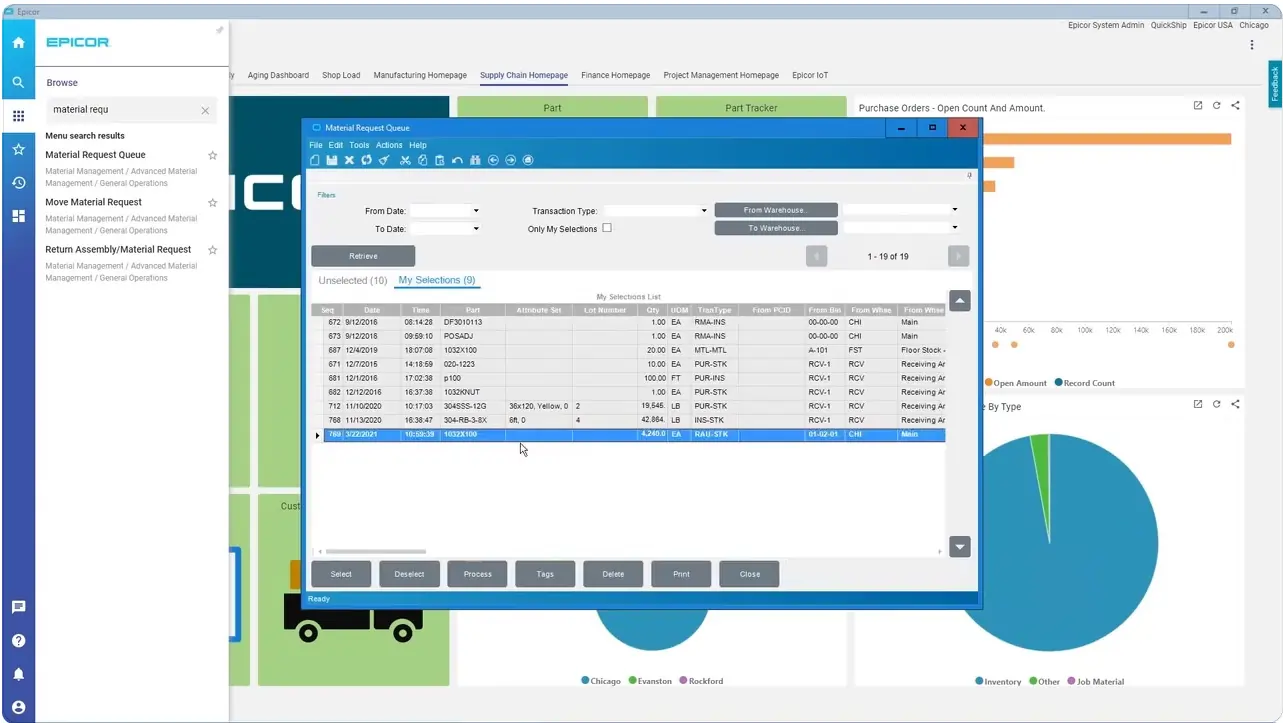Open the Home icon in sidebar
Image resolution: width=1283 pixels, height=723 pixels.
click(x=18, y=43)
